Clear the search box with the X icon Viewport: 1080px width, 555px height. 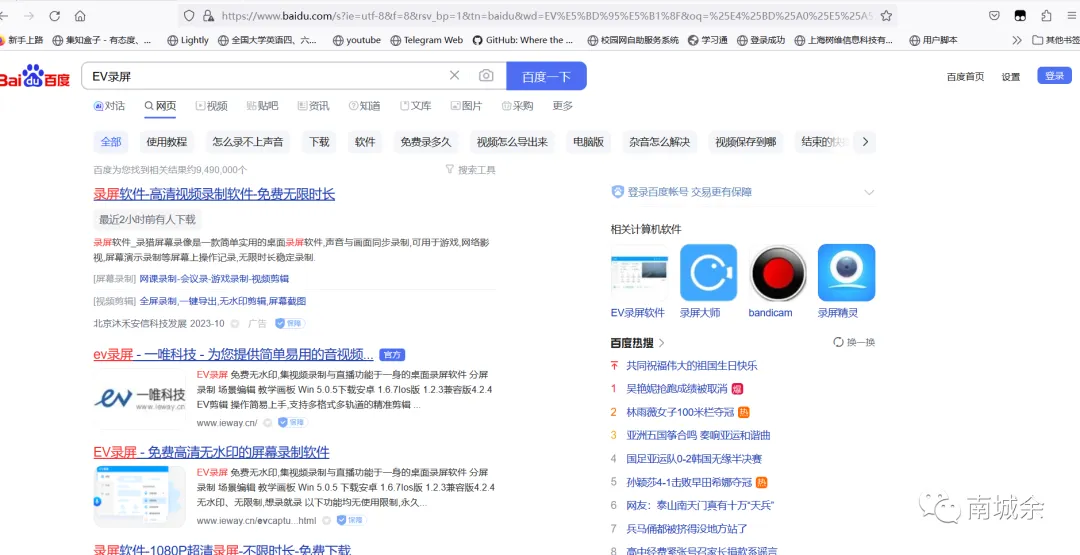tap(455, 76)
